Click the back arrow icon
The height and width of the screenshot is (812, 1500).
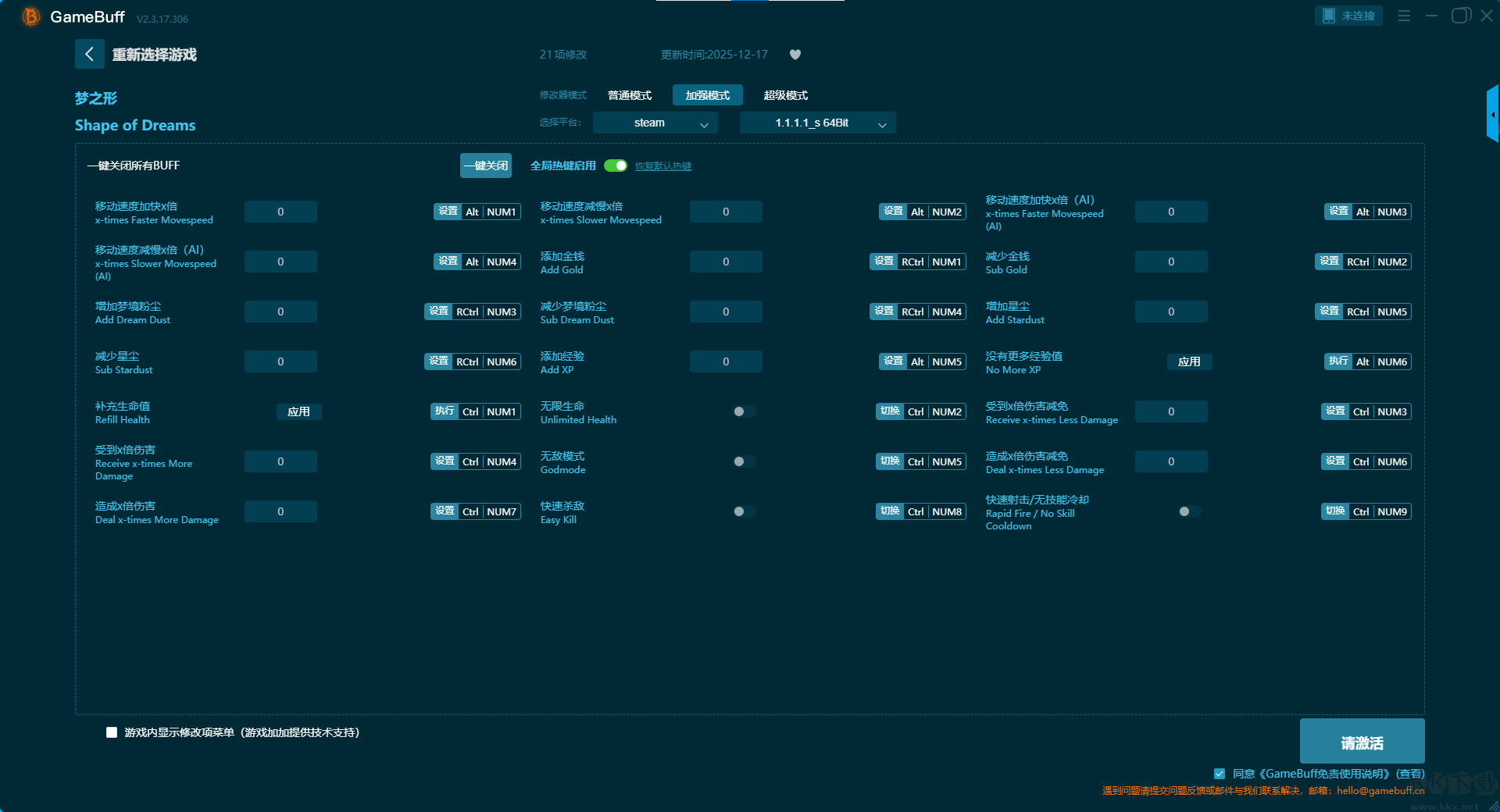89,54
